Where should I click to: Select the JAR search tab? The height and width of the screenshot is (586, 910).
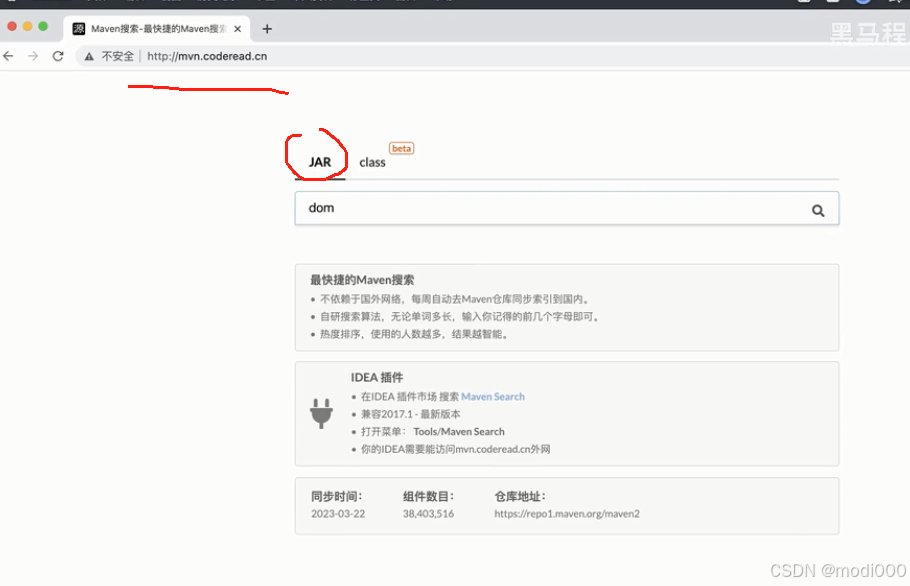(320, 162)
